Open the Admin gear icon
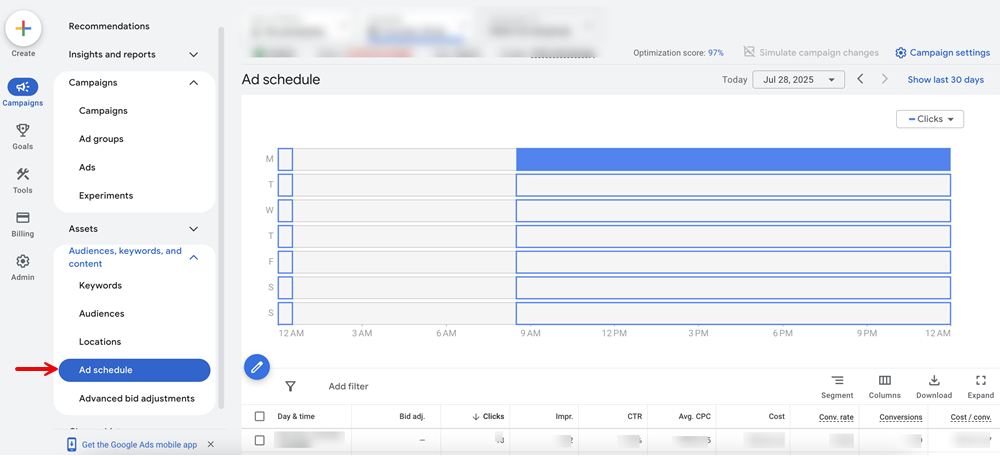The height and width of the screenshot is (456, 1000). tap(23, 261)
